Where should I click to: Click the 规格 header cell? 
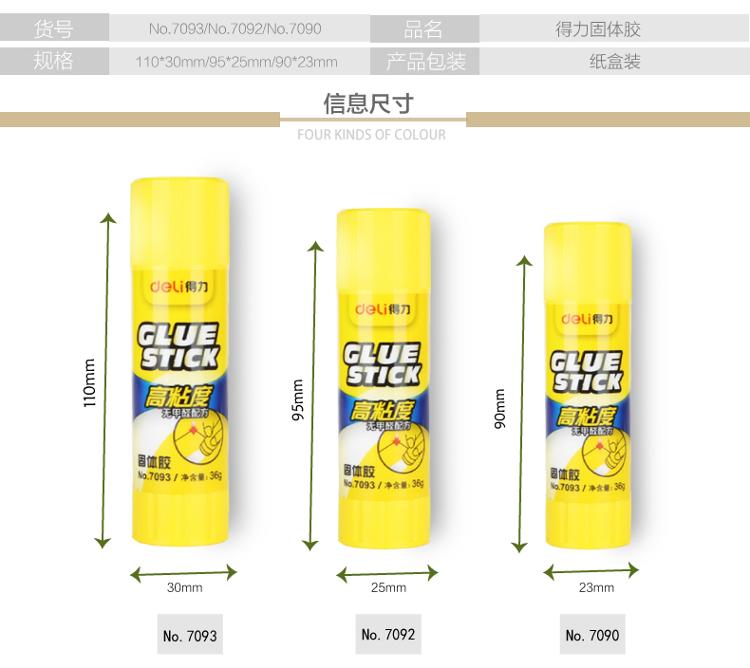[x=54, y=61]
